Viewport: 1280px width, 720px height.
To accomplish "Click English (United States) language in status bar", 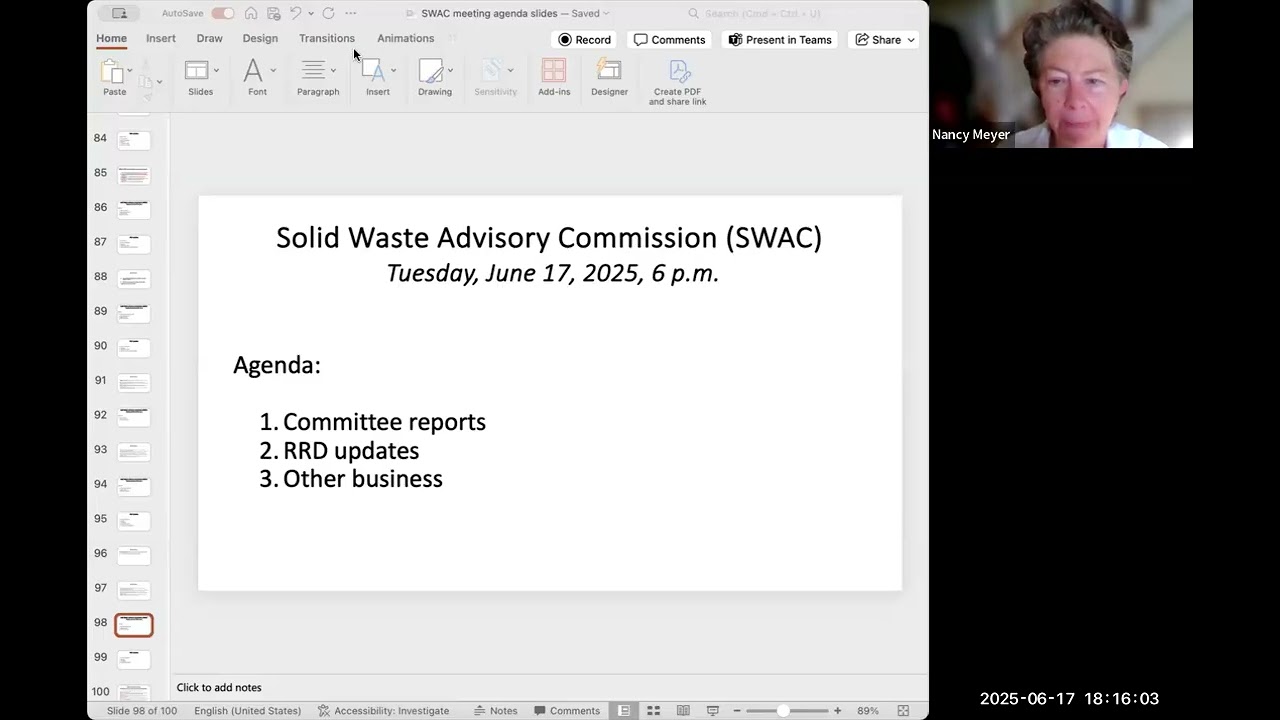I will 247,711.
